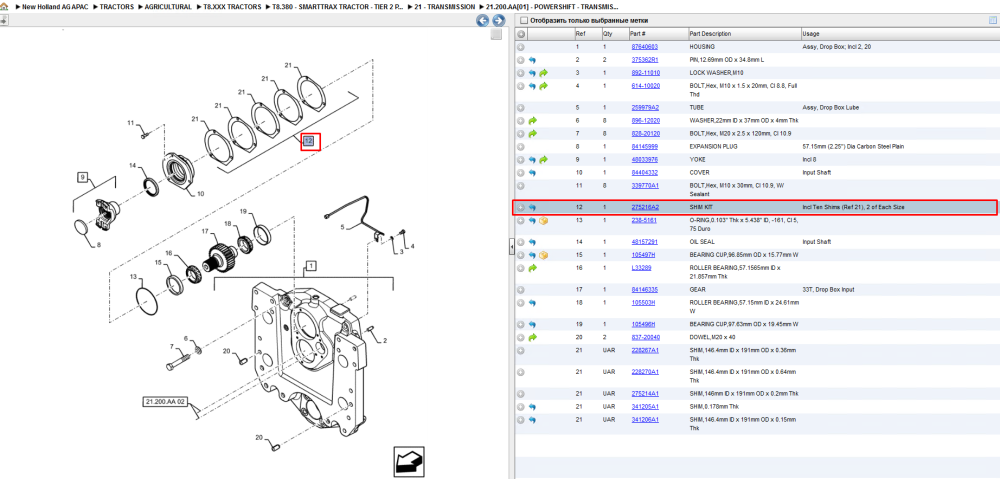Viewport: 1000px width, 479px height.
Task: Open part number link L33289
Action: (640, 268)
